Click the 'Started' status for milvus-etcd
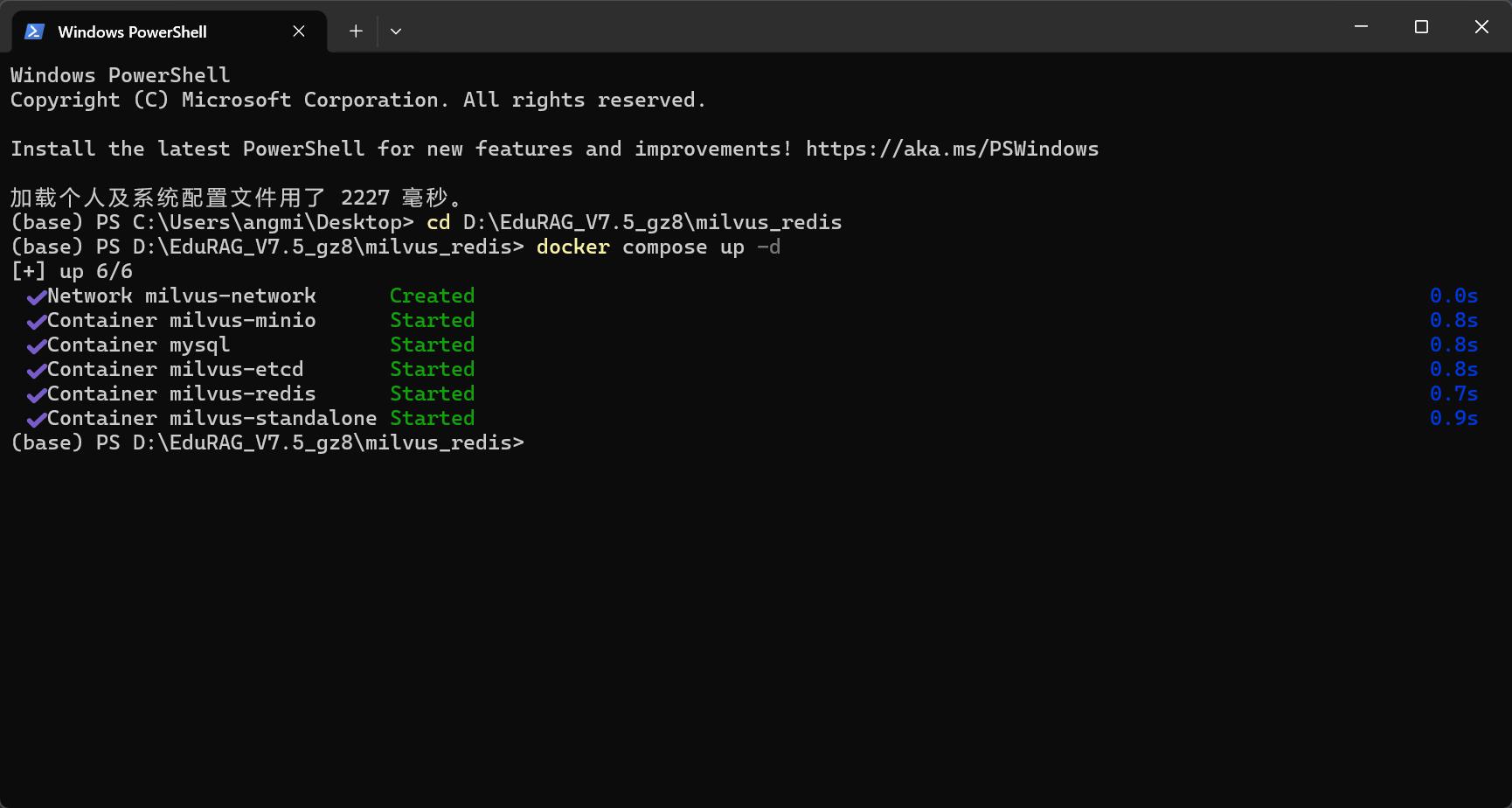Viewport: 1512px width, 808px height. click(x=433, y=369)
